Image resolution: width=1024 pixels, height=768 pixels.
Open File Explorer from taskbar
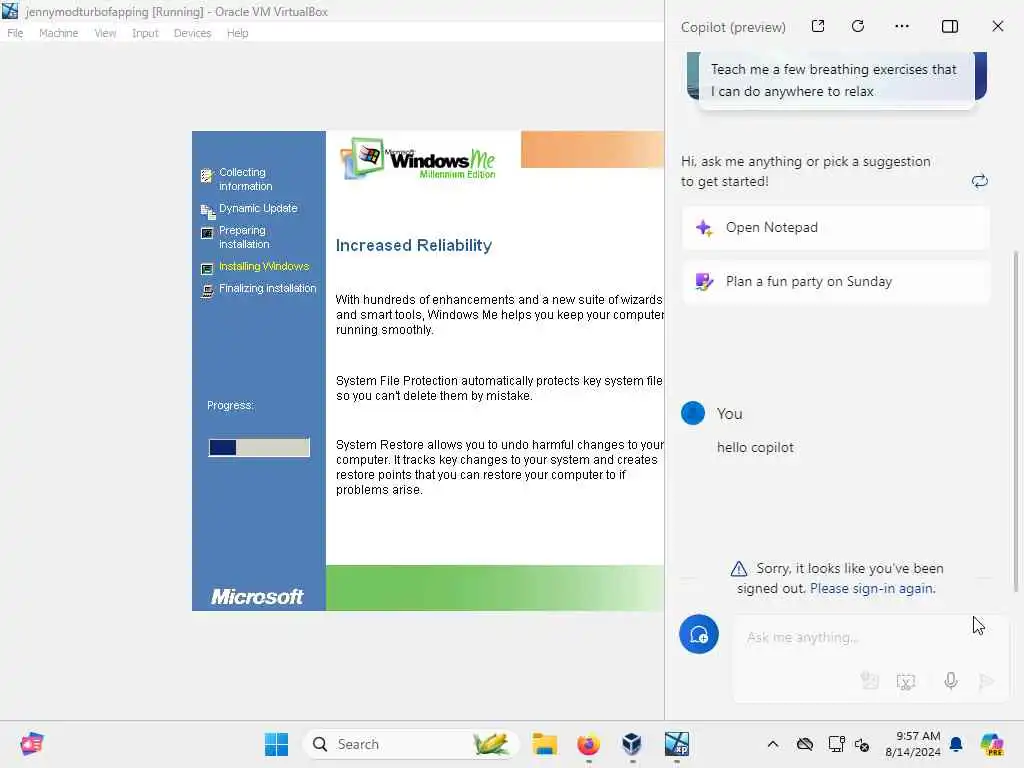pos(544,744)
